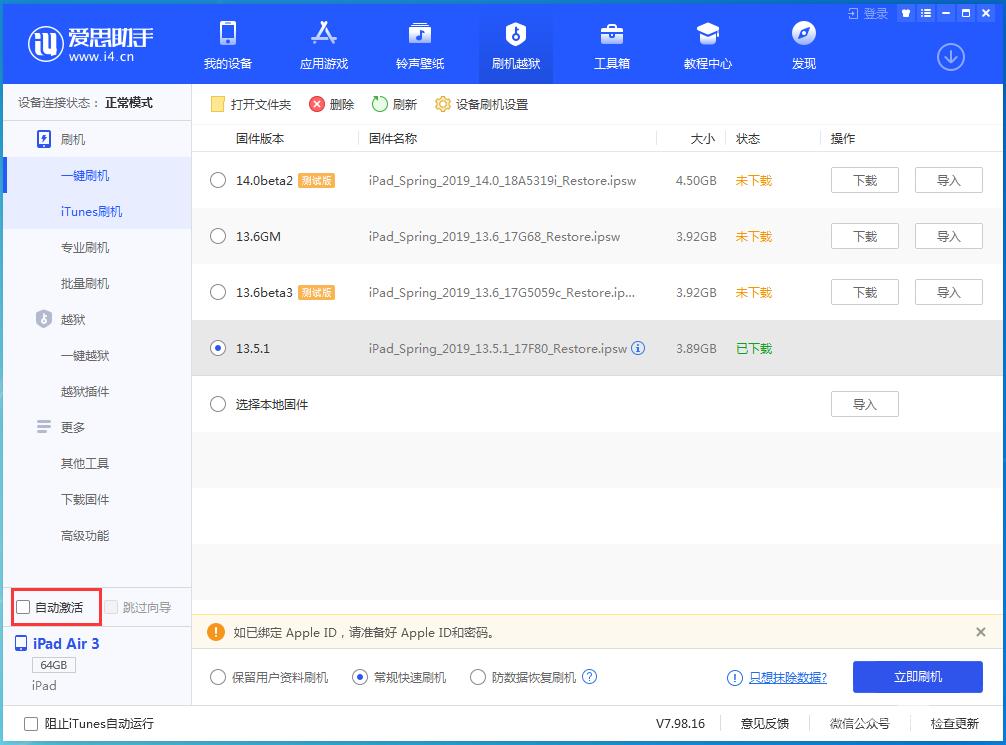
Task: Enable the 自动激活 auto-activate checkbox
Action: [x=20, y=607]
